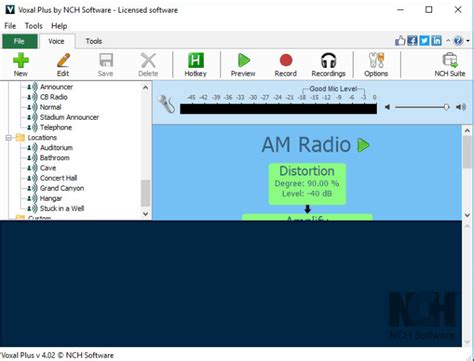Switch to the Tools tab

pos(94,41)
